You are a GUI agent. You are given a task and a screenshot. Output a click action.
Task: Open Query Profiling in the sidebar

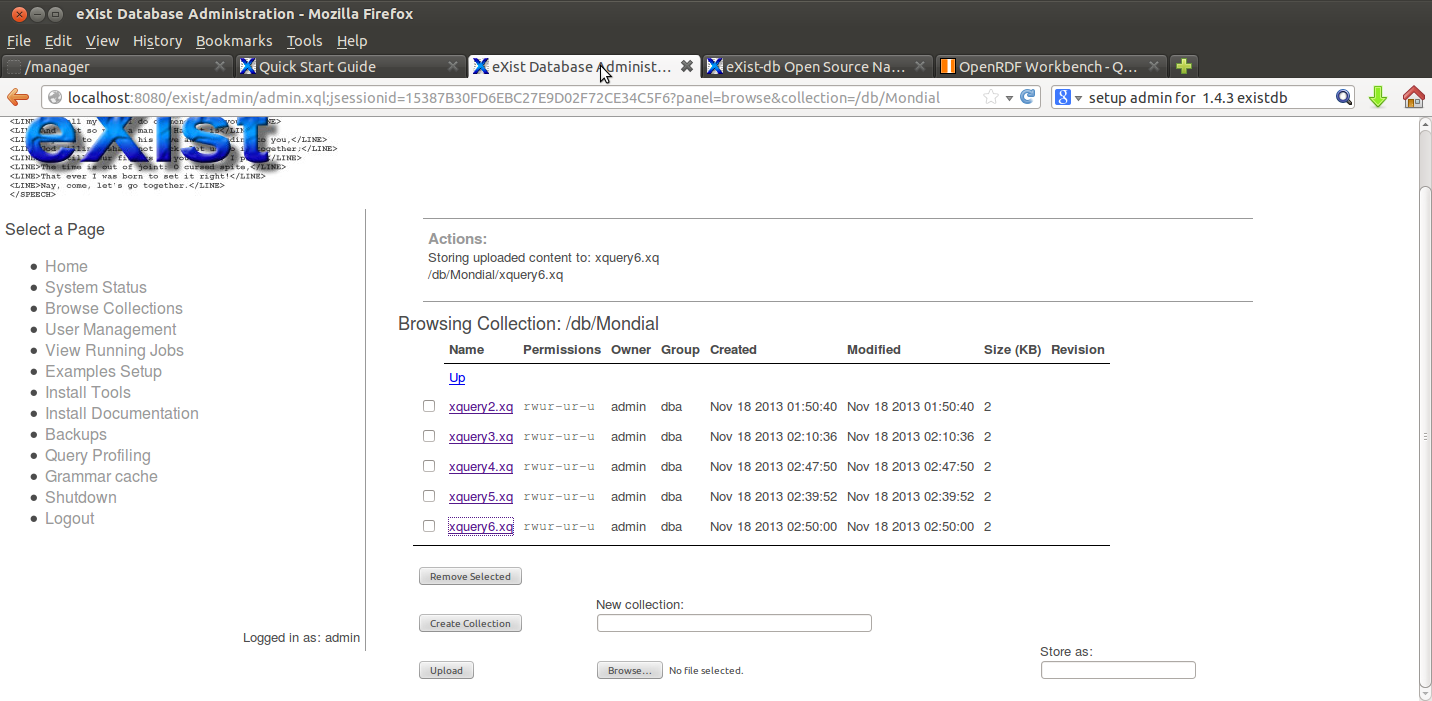[98, 455]
